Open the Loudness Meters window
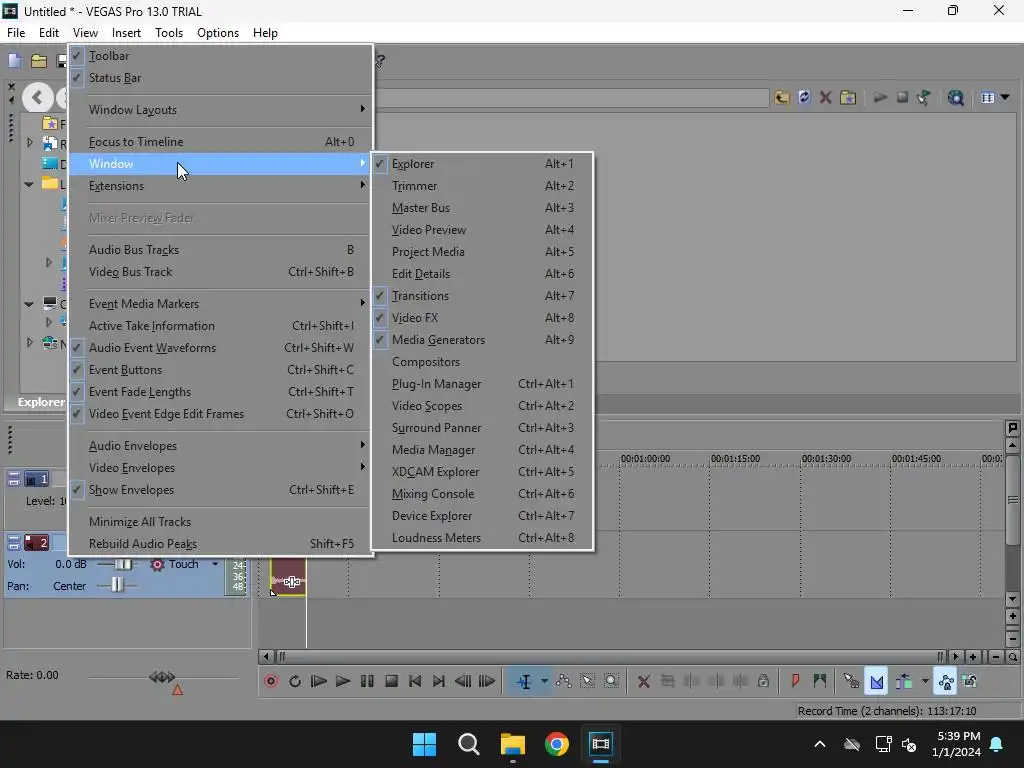Screen dimensions: 1024x768 click(483, 538)
